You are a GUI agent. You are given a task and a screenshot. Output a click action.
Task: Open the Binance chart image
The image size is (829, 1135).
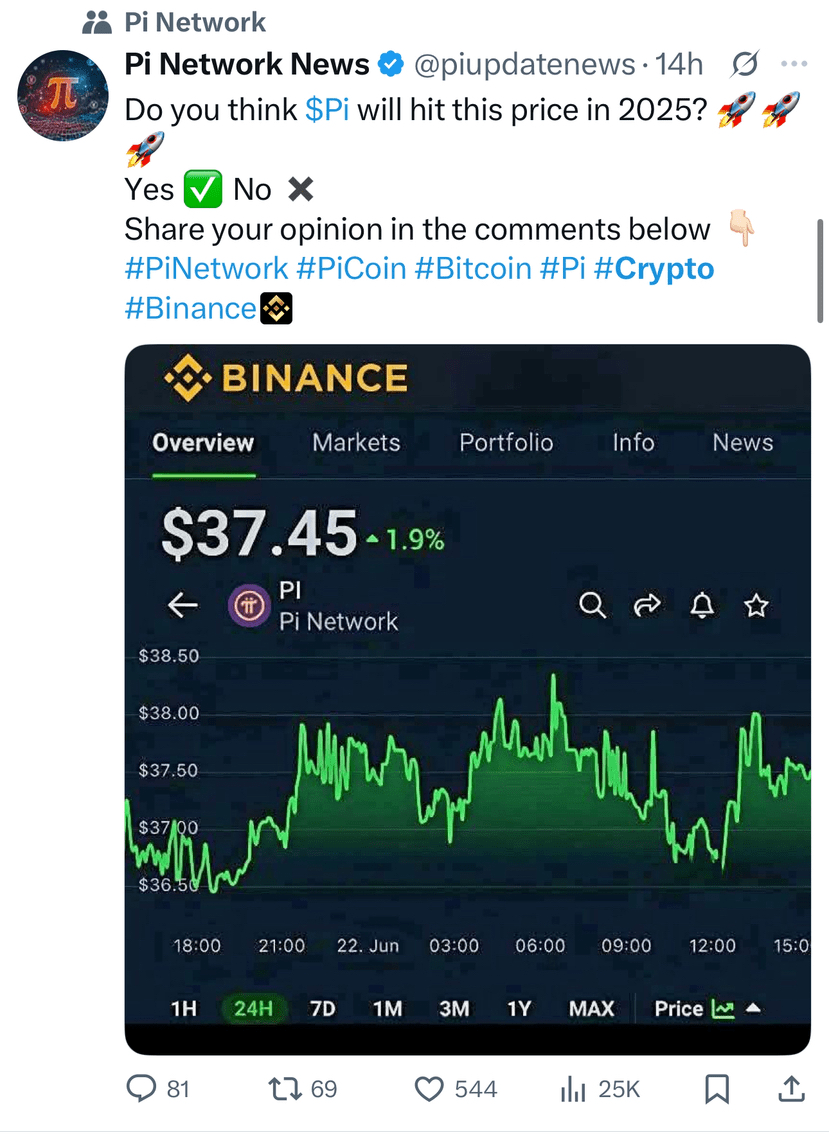(x=467, y=700)
